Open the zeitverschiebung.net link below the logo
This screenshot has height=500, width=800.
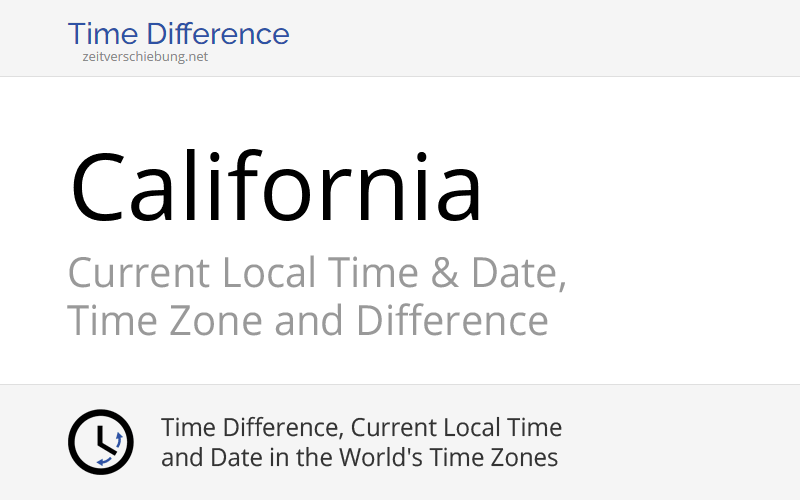point(145,57)
